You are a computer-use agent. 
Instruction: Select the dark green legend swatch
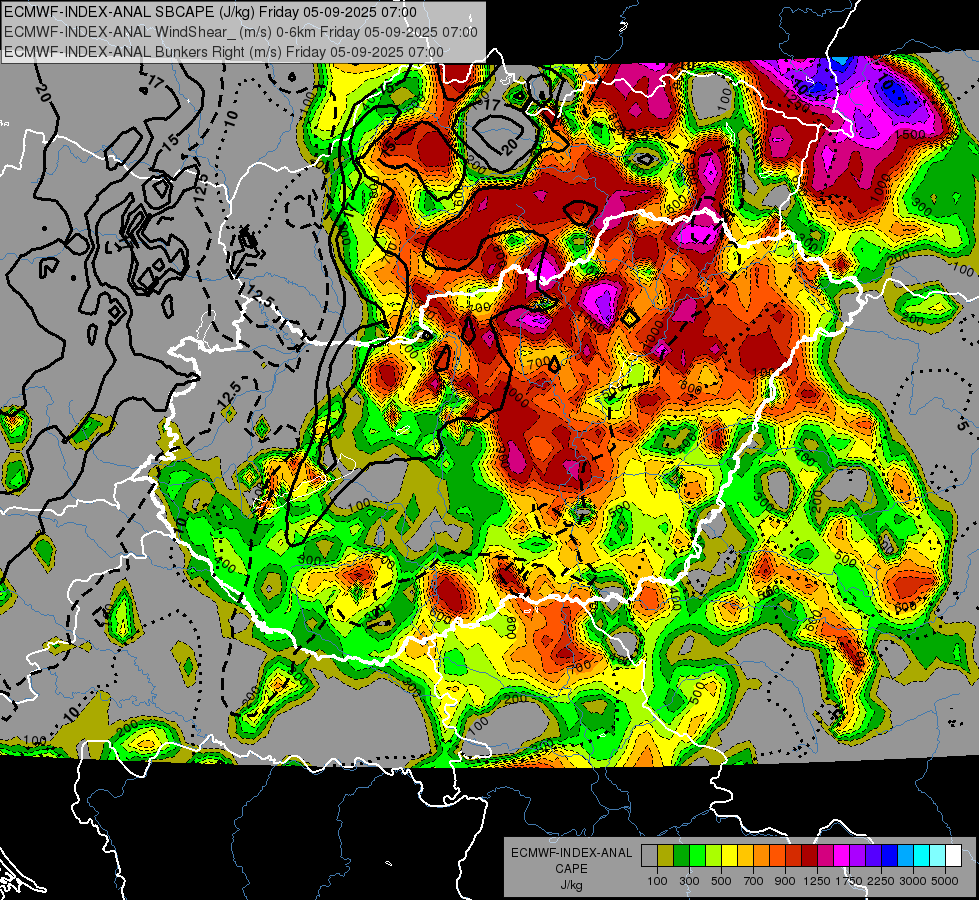click(681, 855)
